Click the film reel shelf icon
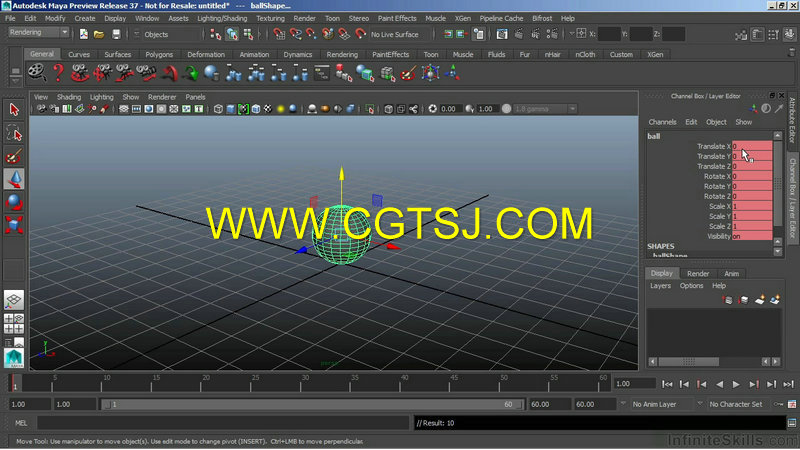The height and width of the screenshot is (450, 800). [x=37, y=73]
